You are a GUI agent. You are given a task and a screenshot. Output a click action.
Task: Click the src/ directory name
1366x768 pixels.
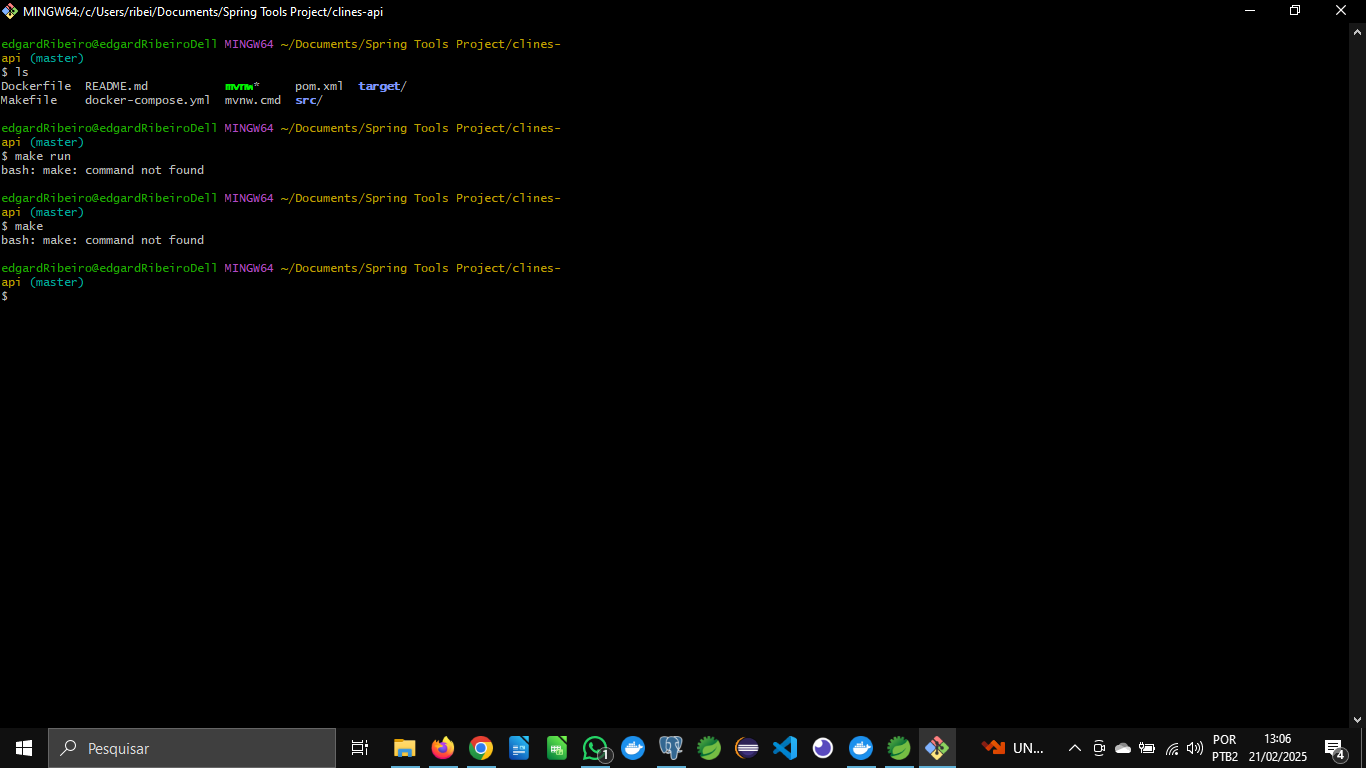[x=309, y=100]
